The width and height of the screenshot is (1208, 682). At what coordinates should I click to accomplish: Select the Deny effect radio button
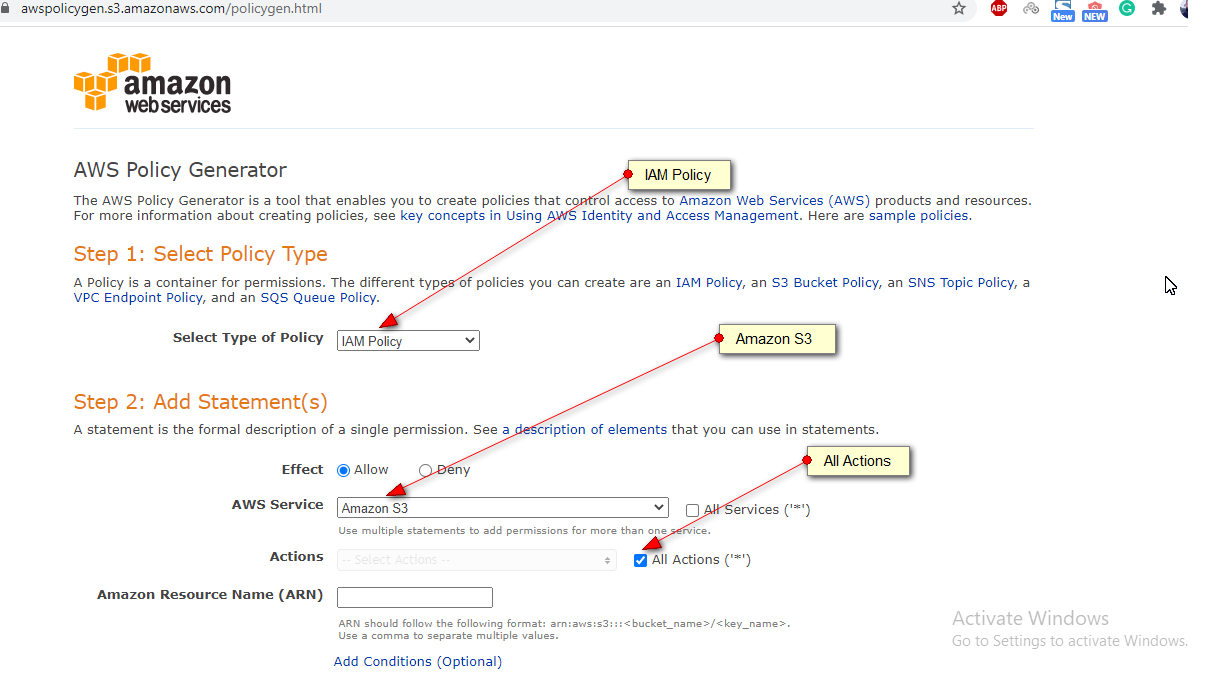[425, 469]
